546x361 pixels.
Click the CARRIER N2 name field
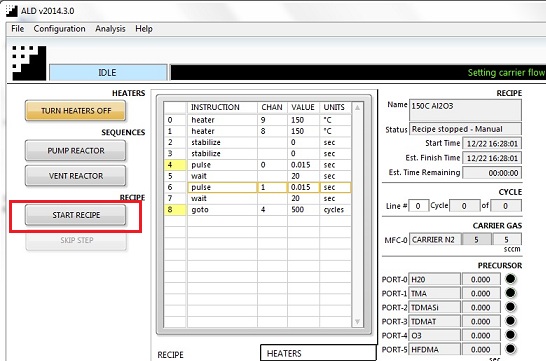(435, 240)
